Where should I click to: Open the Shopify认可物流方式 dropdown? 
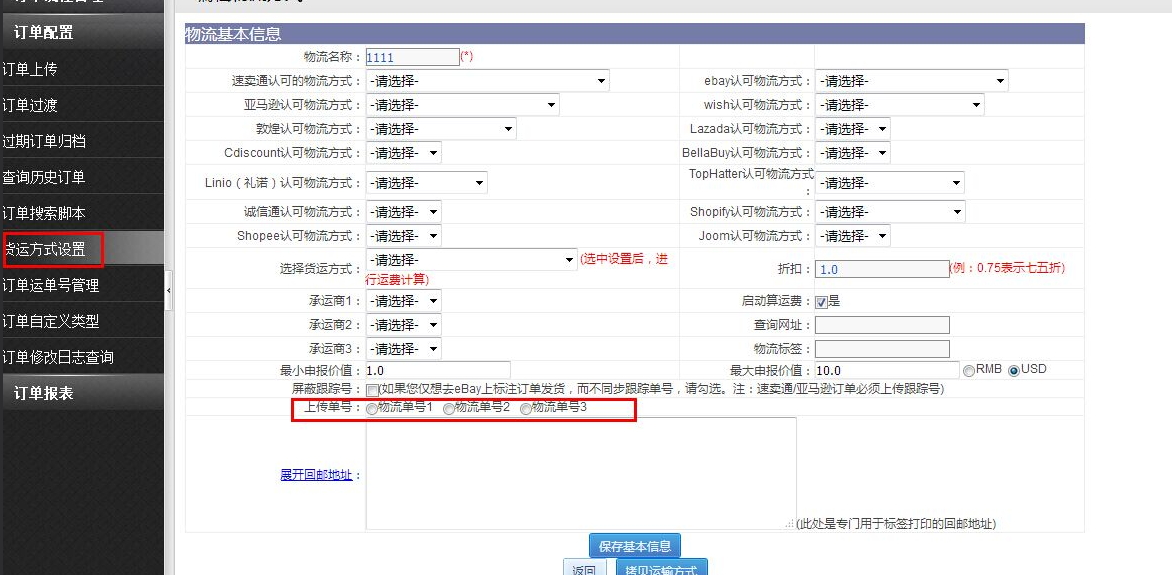890,212
